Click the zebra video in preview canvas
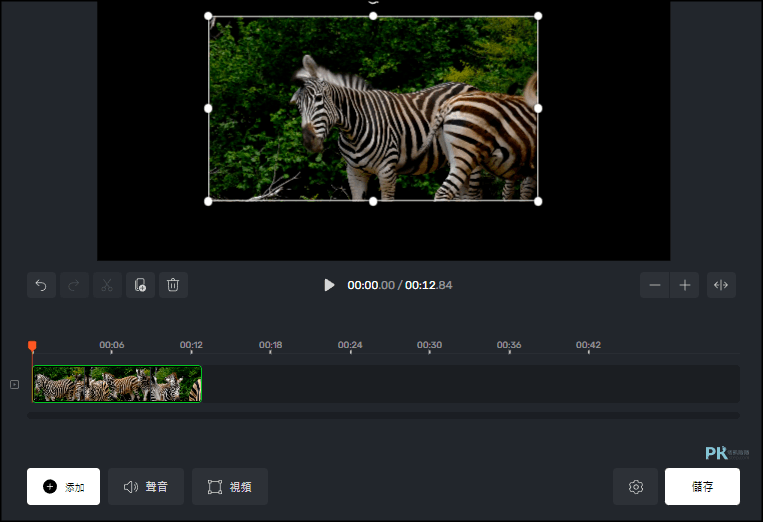Screen dimensions: 763x522 tap(373, 108)
